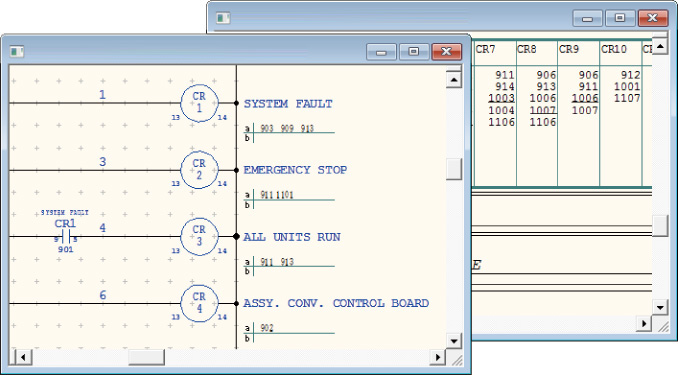Click the EMERGENCY STOP description text
Screen dimensions: 678x375
click(x=295, y=170)
